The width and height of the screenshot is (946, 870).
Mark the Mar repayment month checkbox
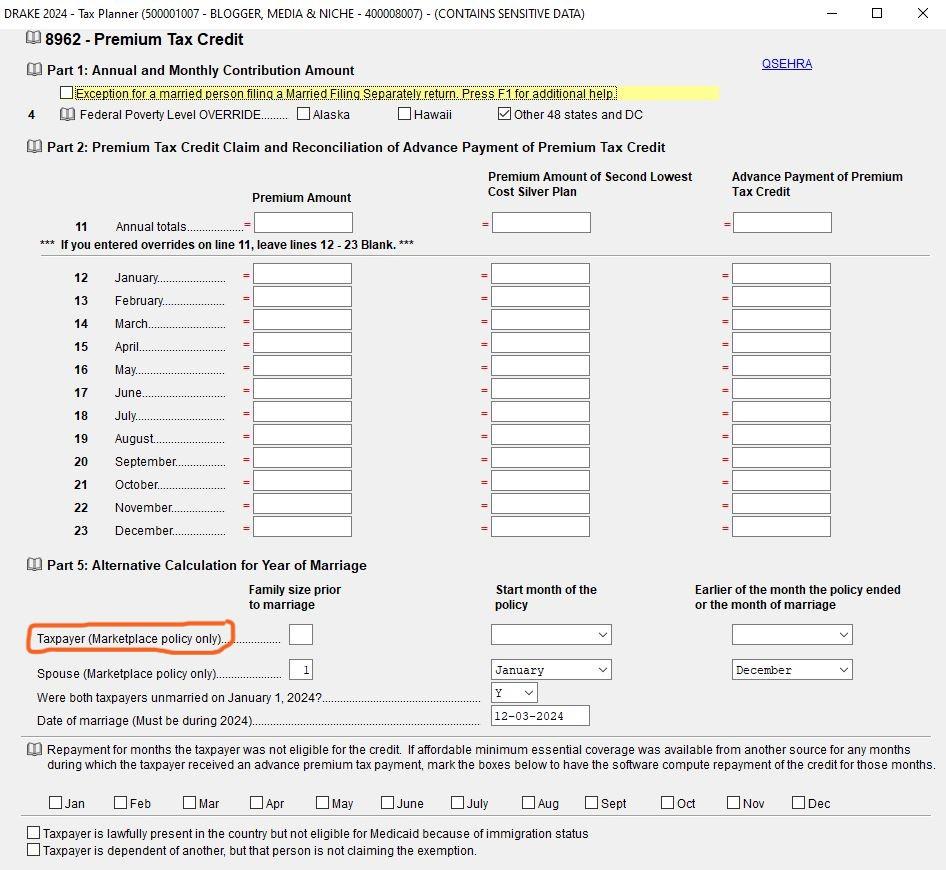189,802
